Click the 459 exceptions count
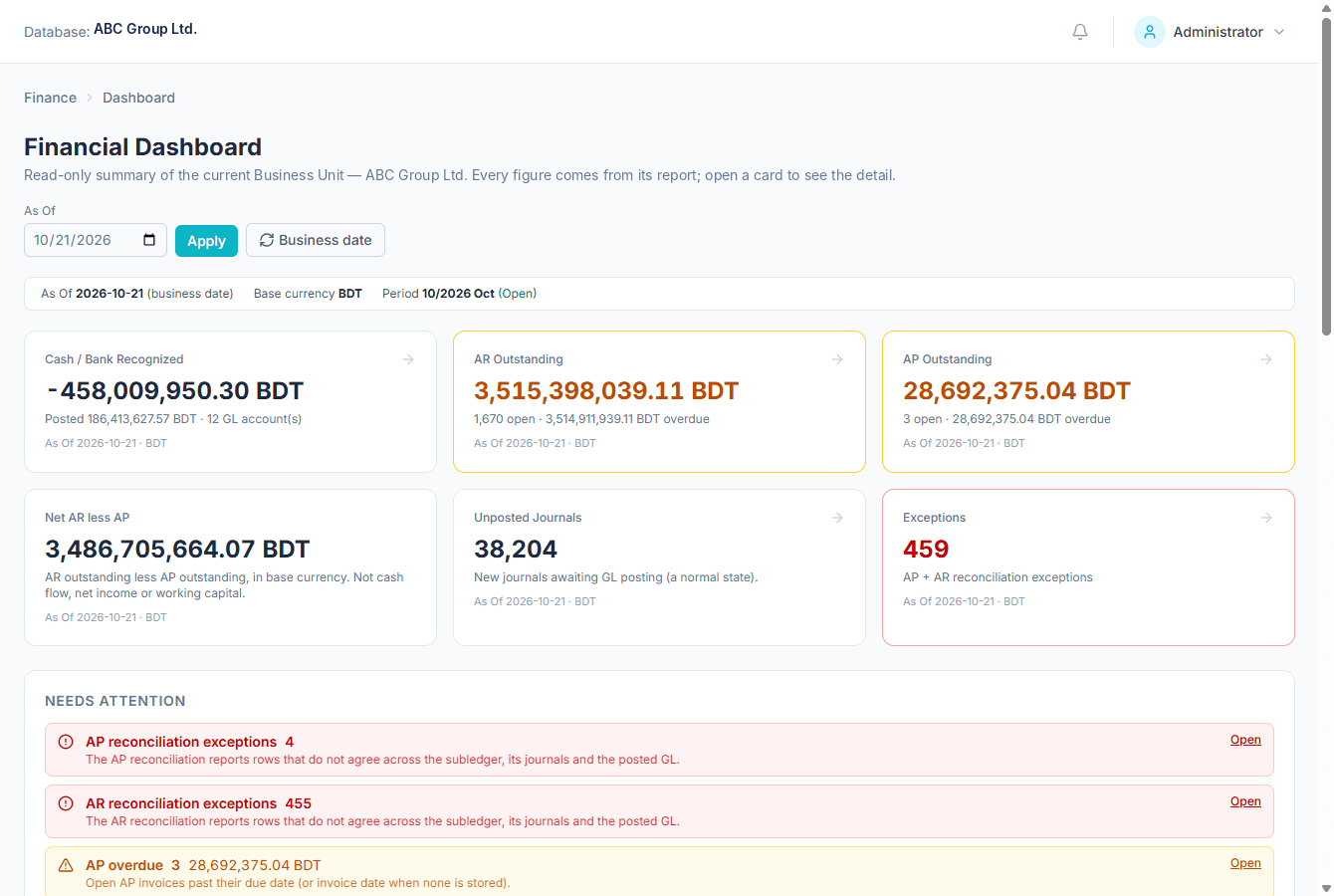Viewport: 1334px width, 896px height. (926, 550)
